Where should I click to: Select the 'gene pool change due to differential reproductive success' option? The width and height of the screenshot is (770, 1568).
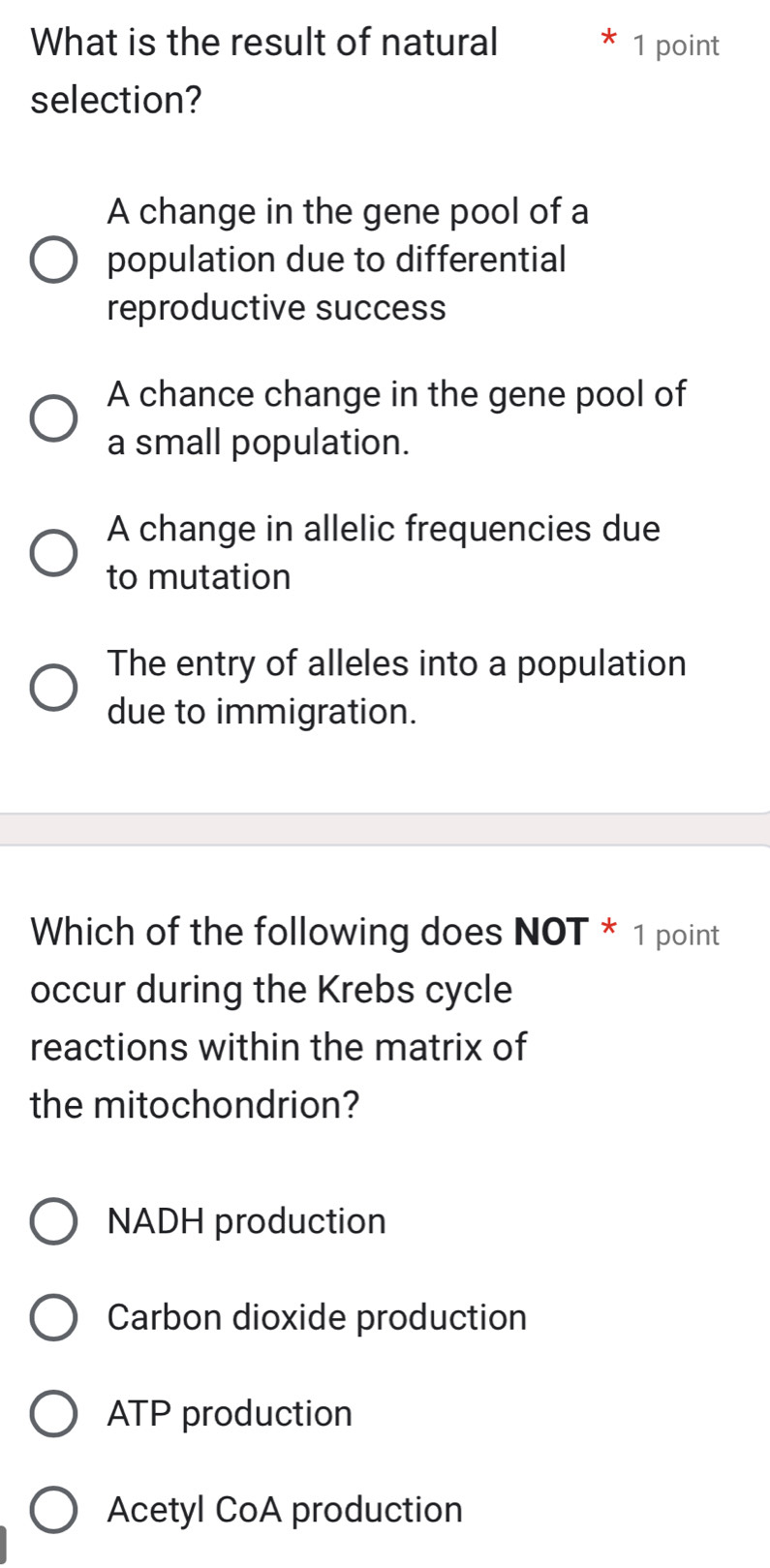55,260
